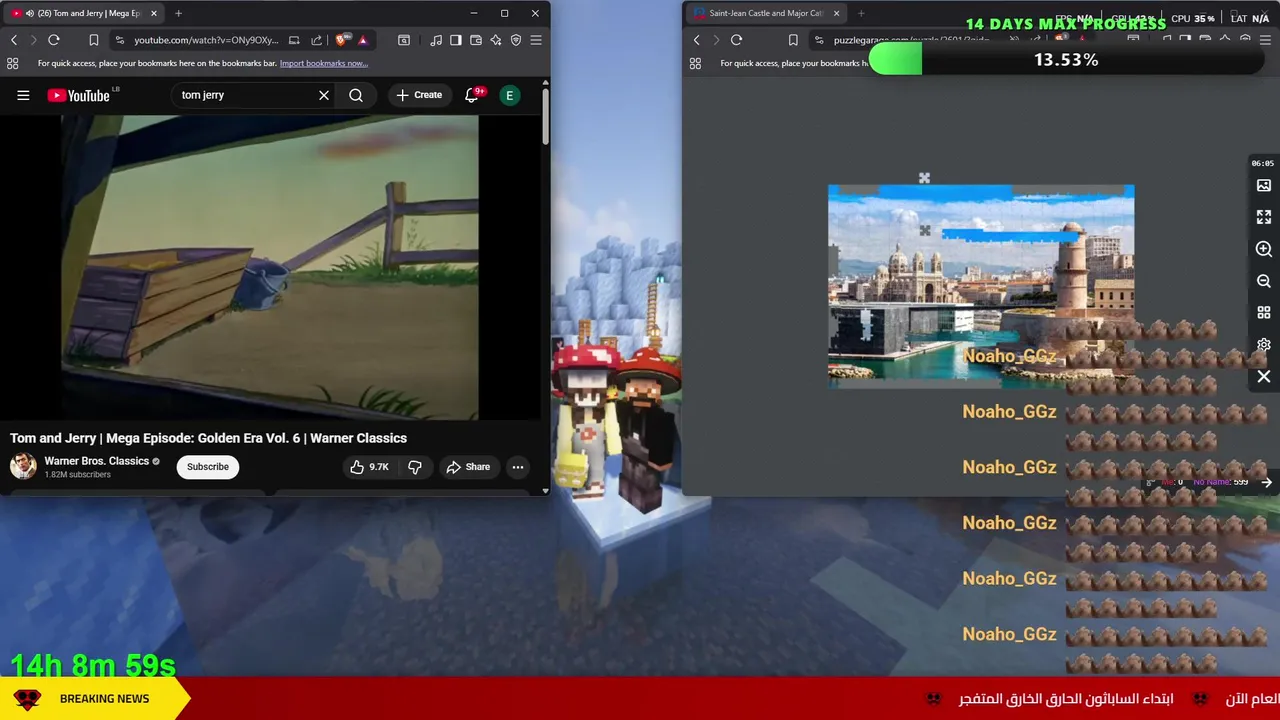Zoom out of the puzzle

pos(1264,281)
